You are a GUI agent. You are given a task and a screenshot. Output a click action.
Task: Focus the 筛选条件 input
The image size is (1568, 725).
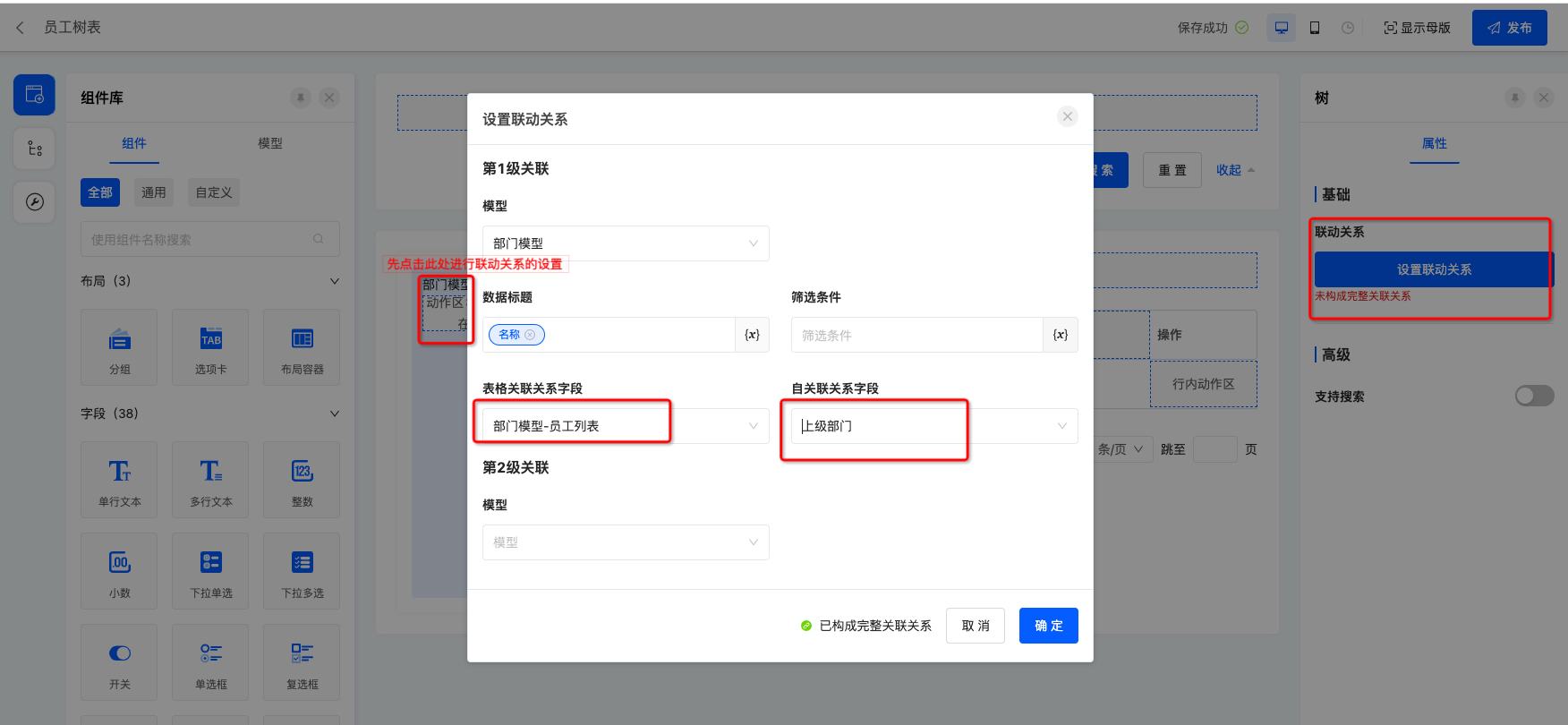917,335
